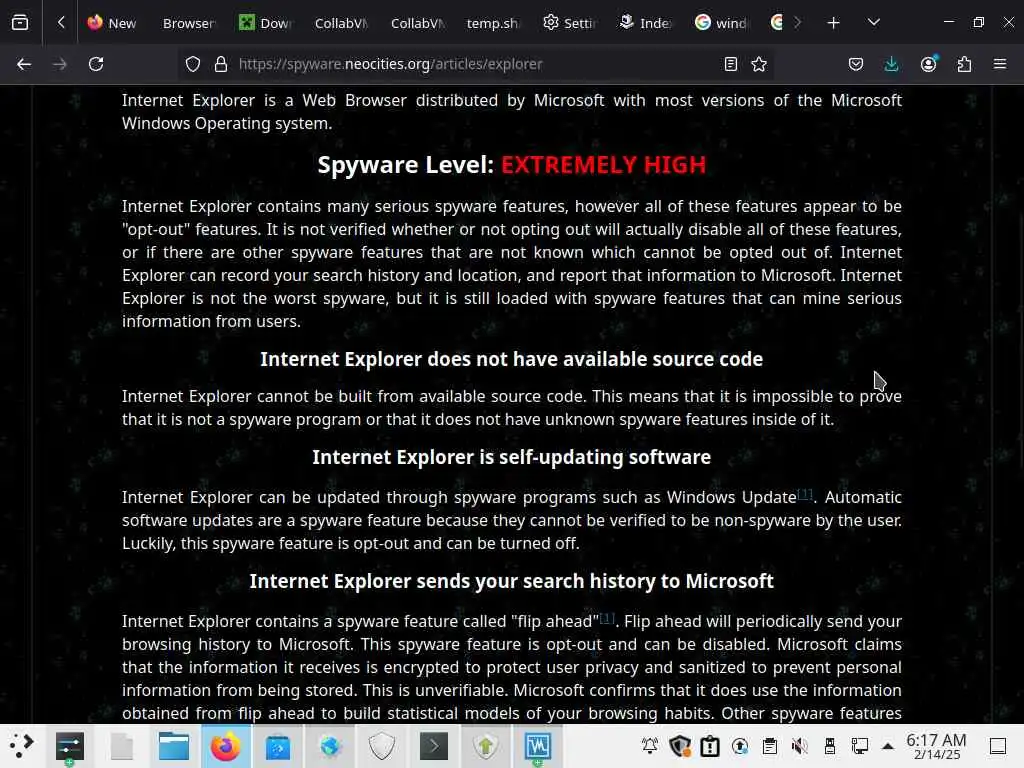Screen dimensions: 1024x768
Task: Switch to the Google wind tab
Action: [x=721, y=23]
